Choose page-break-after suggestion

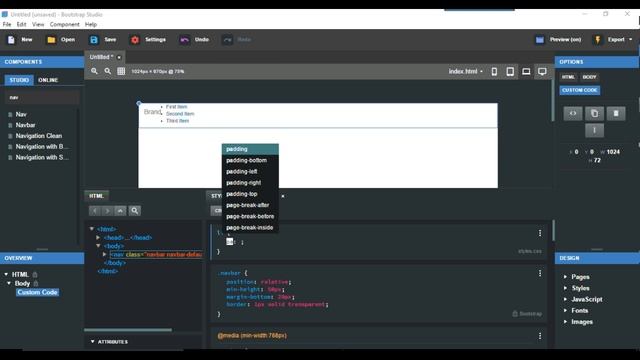pos(250,205)
